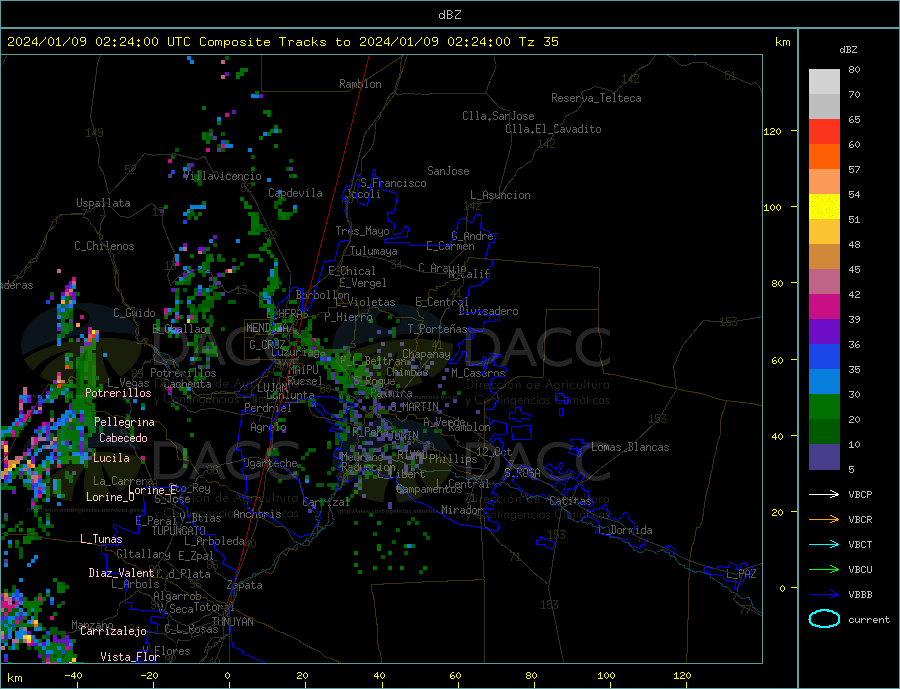Pick the light blue 35 dBZ swatch

coord(824,381)
